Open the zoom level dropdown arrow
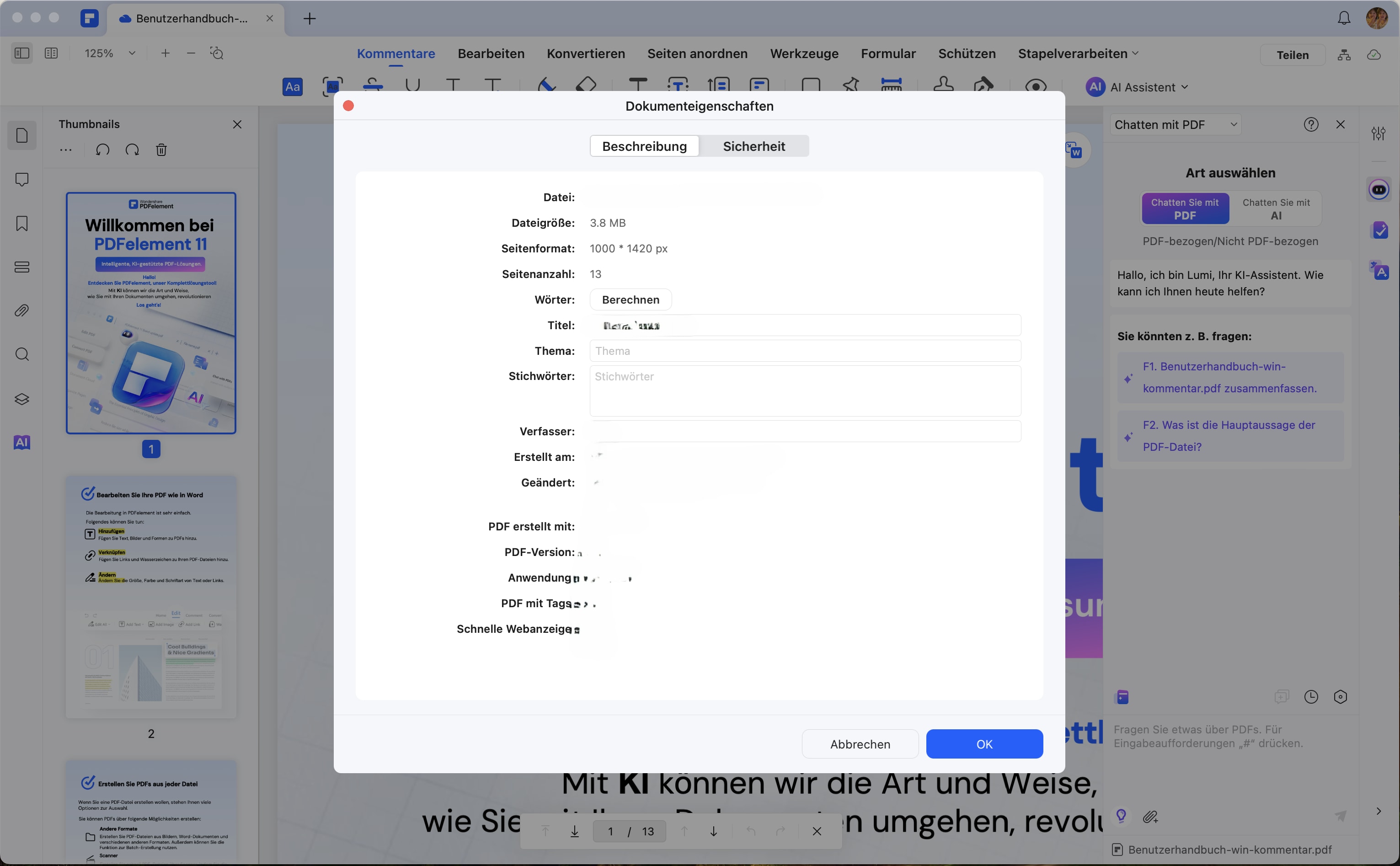 click(132, 53)
